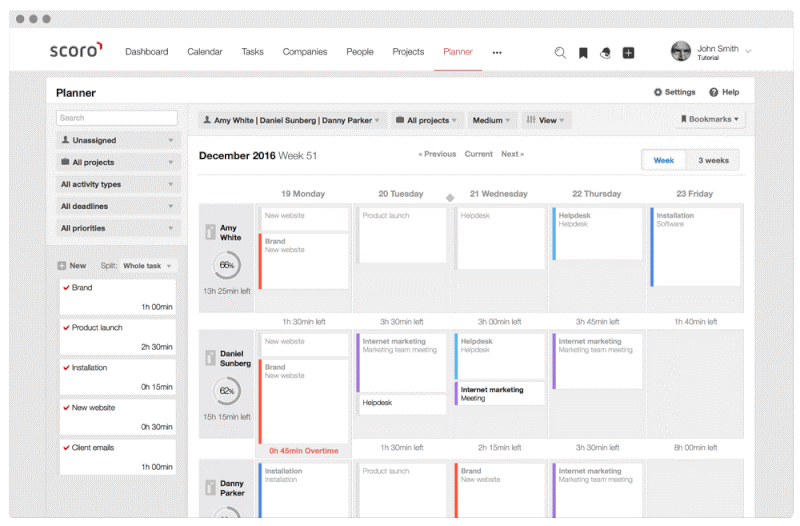Switch to 3 weeks view
Screen dimensions: 800x526
[713, 160]
